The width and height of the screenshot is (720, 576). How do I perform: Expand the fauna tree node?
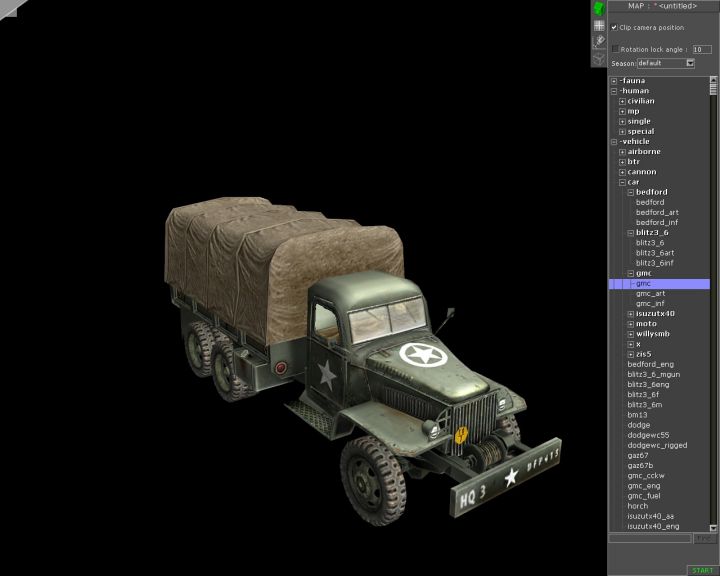coord(614,81)
